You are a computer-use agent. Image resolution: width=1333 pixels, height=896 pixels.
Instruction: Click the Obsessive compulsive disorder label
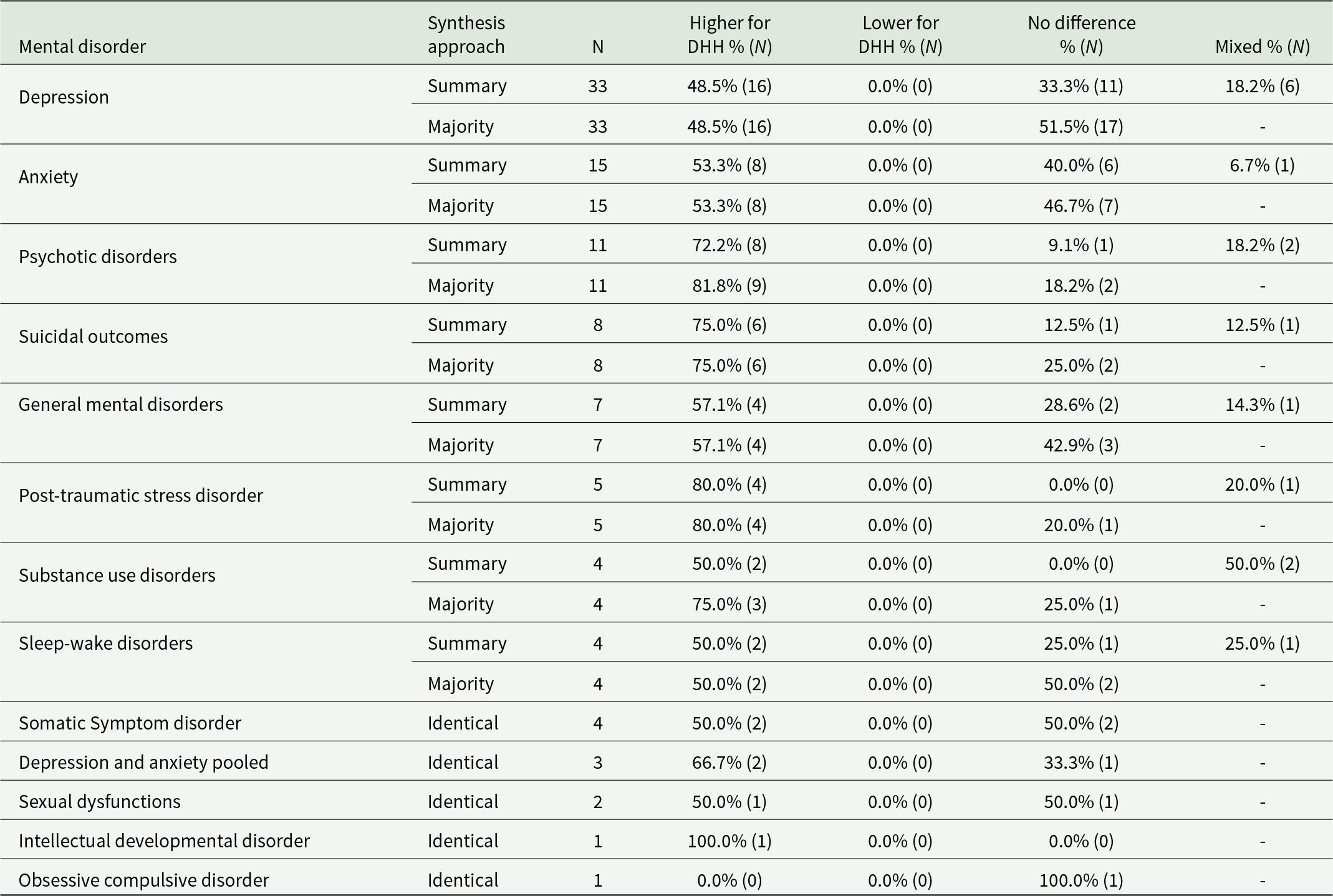pyautogui.click(x=144, y=880)
